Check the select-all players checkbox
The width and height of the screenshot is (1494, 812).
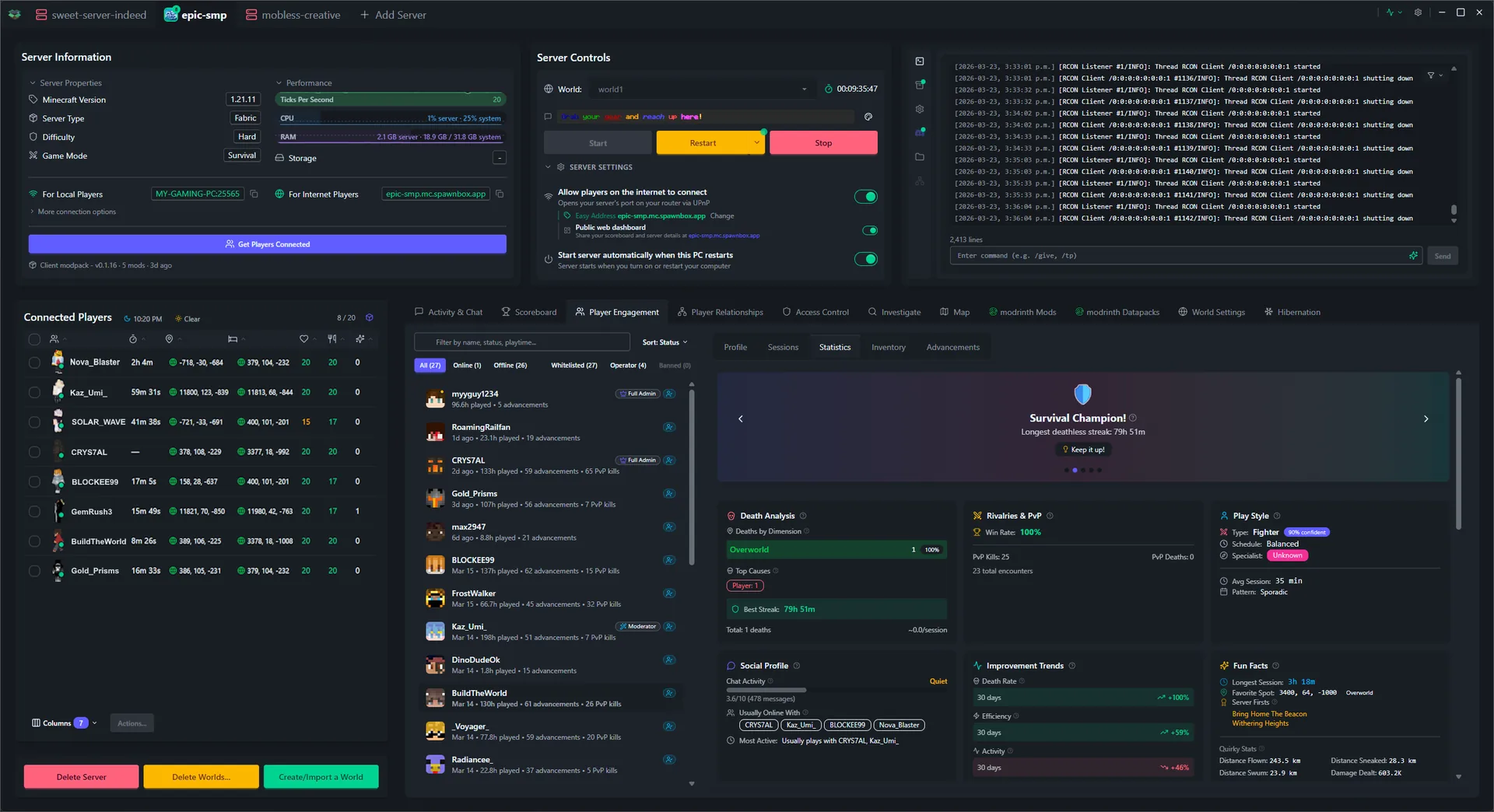pos(34,339)
